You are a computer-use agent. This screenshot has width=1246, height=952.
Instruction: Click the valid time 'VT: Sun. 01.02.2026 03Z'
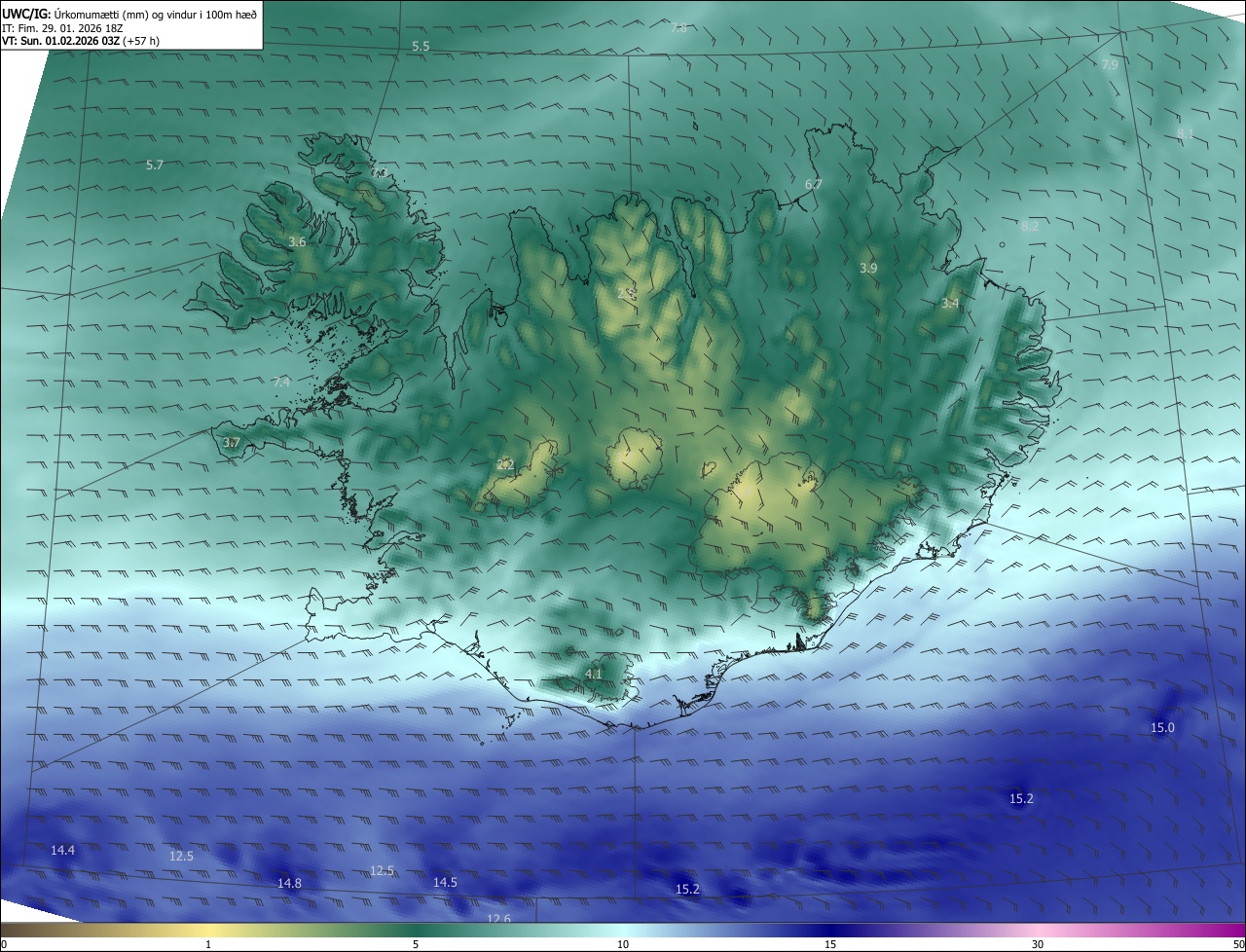point(61,42)
